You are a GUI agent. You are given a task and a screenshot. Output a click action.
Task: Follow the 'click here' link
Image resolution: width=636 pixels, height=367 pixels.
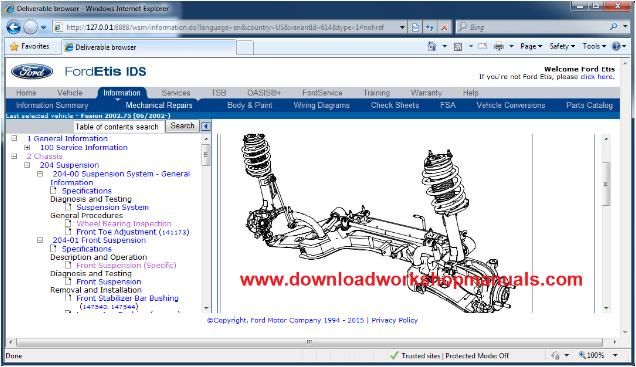tap(597, 77)
